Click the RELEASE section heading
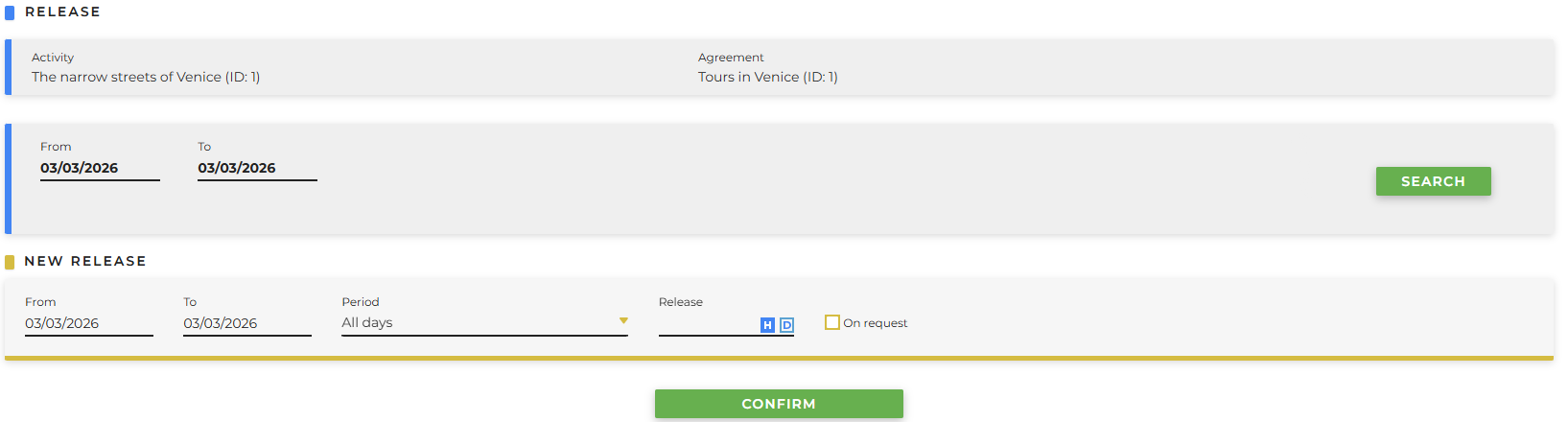 (62, 12)
